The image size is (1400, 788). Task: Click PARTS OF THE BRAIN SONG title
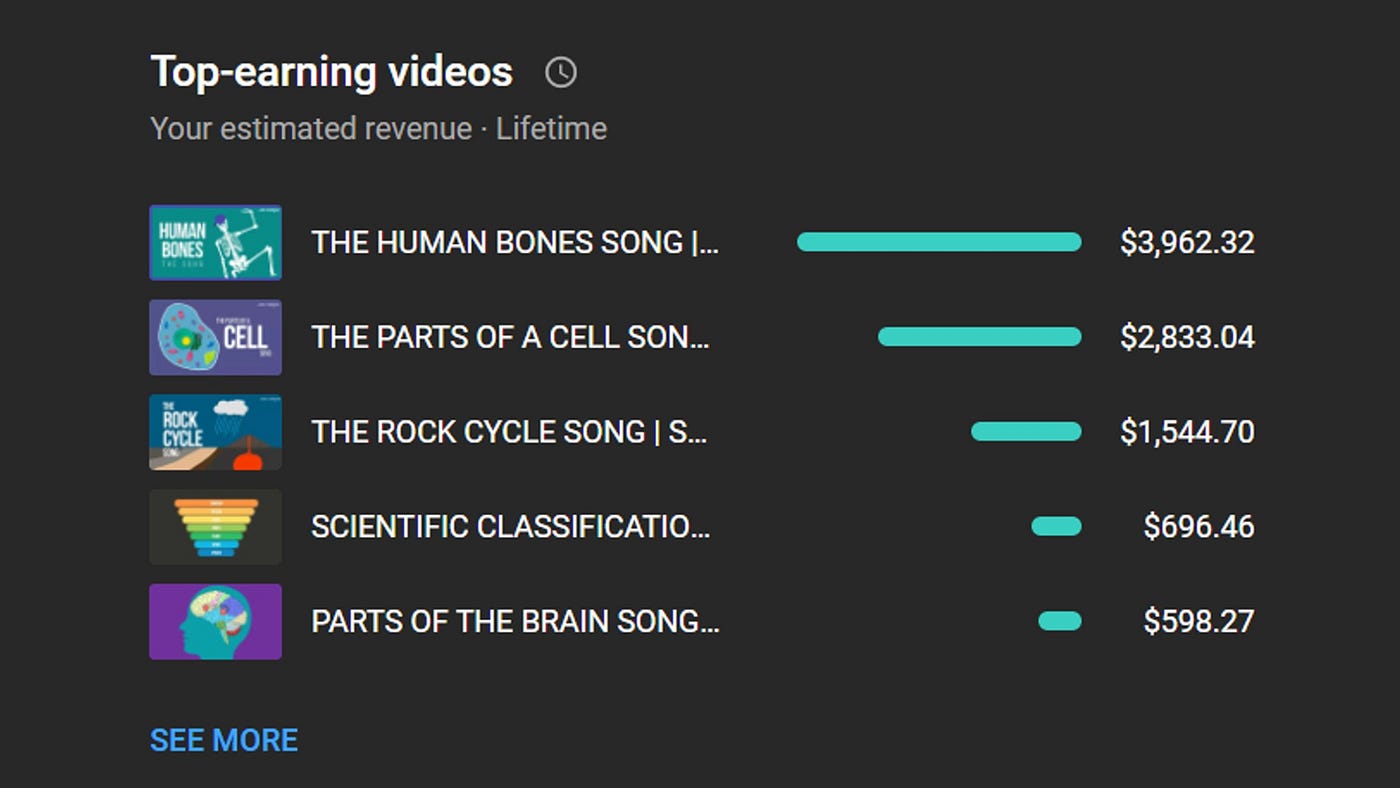coord(515,622)
